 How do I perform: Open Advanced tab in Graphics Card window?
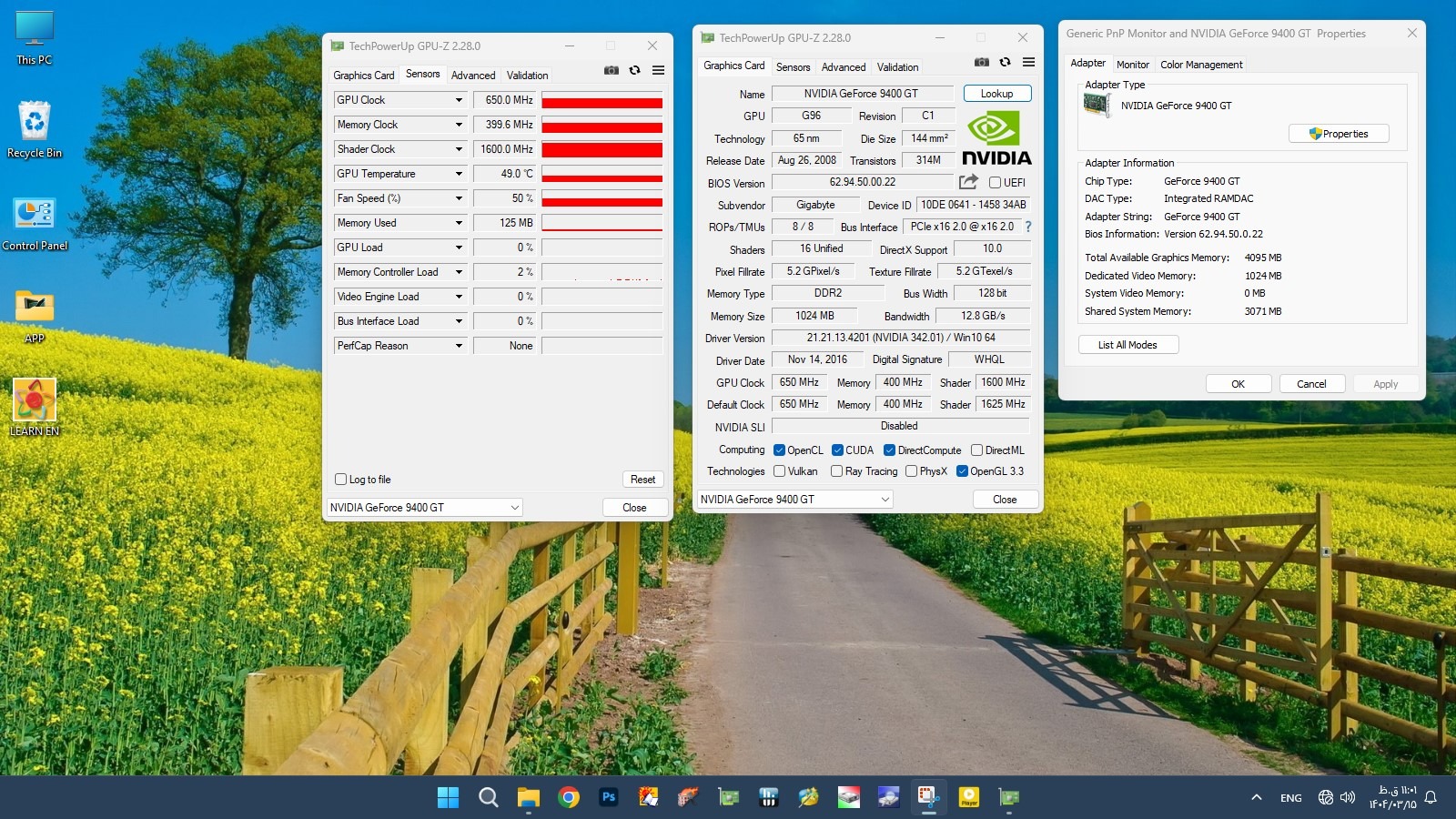tap(844, 67)
